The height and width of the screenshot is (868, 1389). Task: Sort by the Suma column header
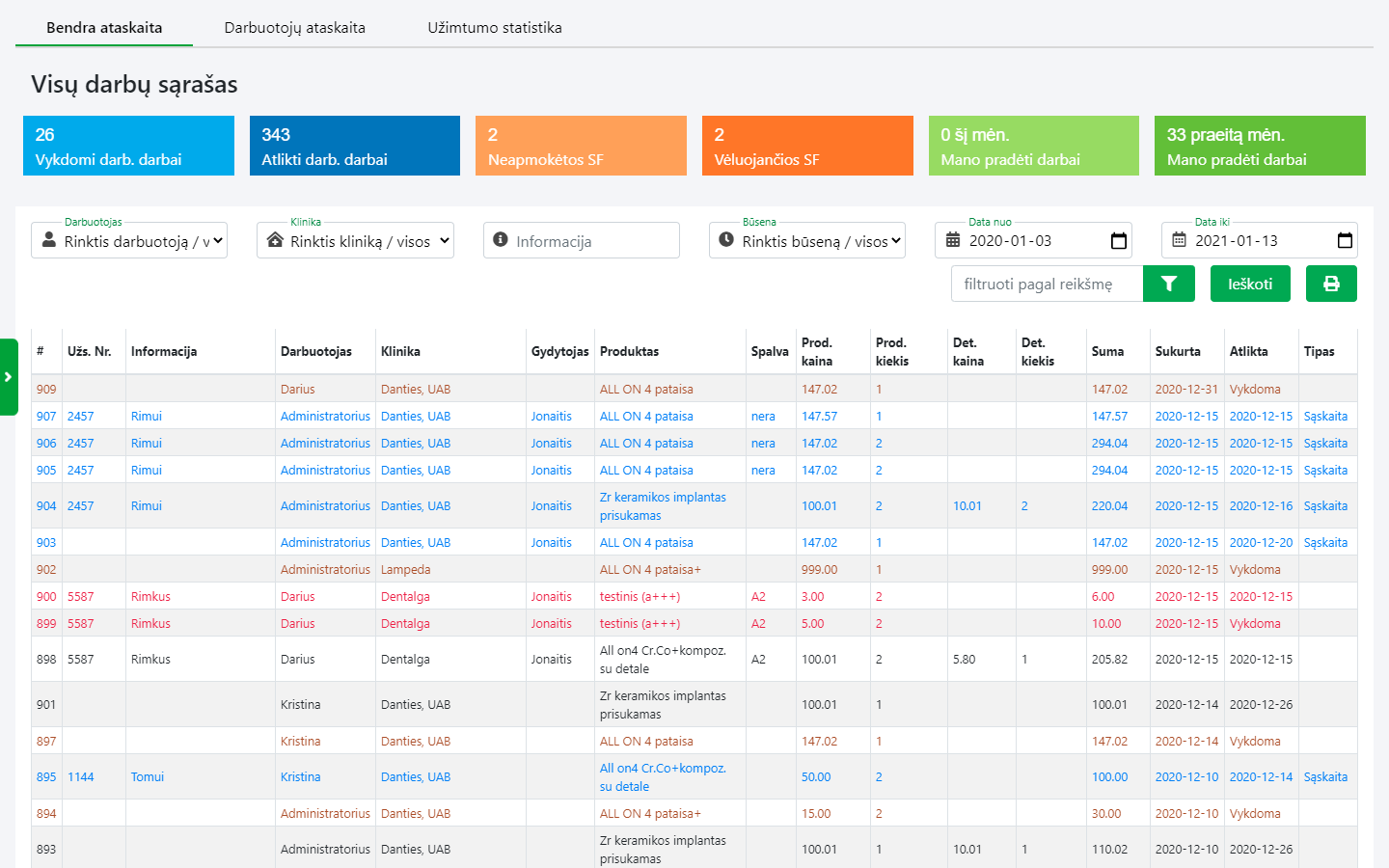click(1107, 352)
